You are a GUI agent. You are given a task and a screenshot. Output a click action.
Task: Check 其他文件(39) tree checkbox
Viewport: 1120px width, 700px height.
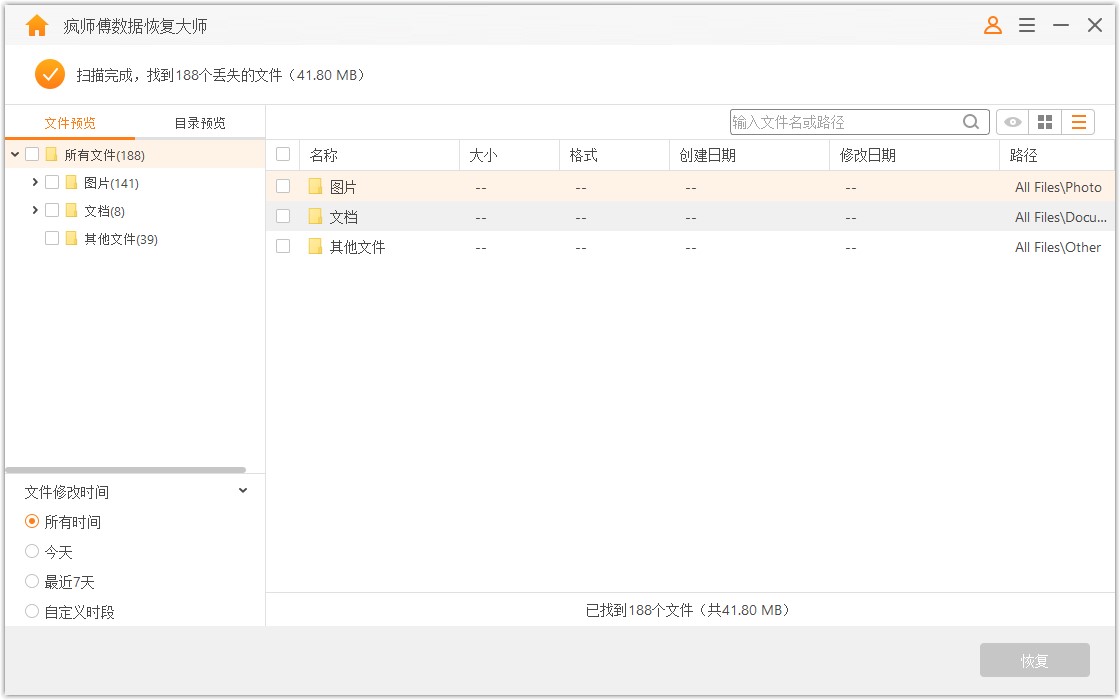click(x=52, y=238)
